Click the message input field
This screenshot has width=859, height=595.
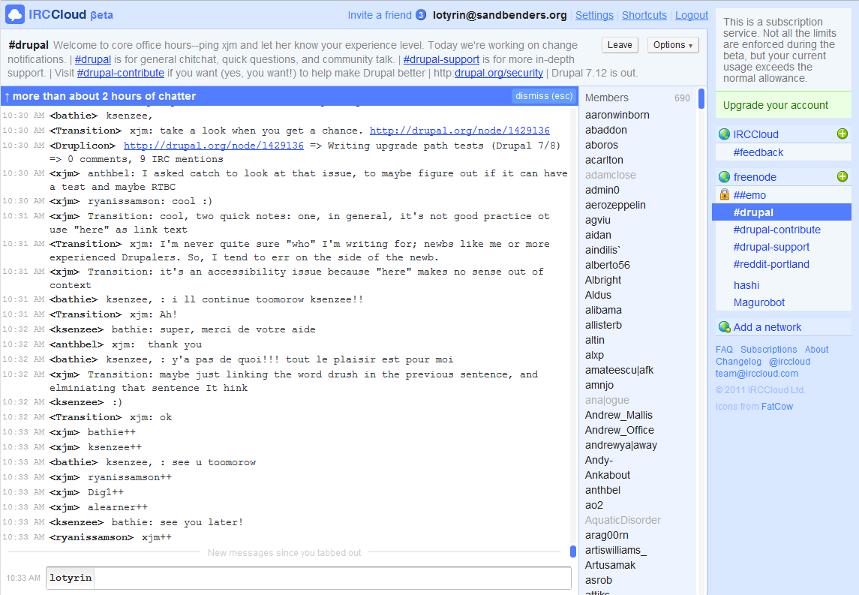[308, 578]
